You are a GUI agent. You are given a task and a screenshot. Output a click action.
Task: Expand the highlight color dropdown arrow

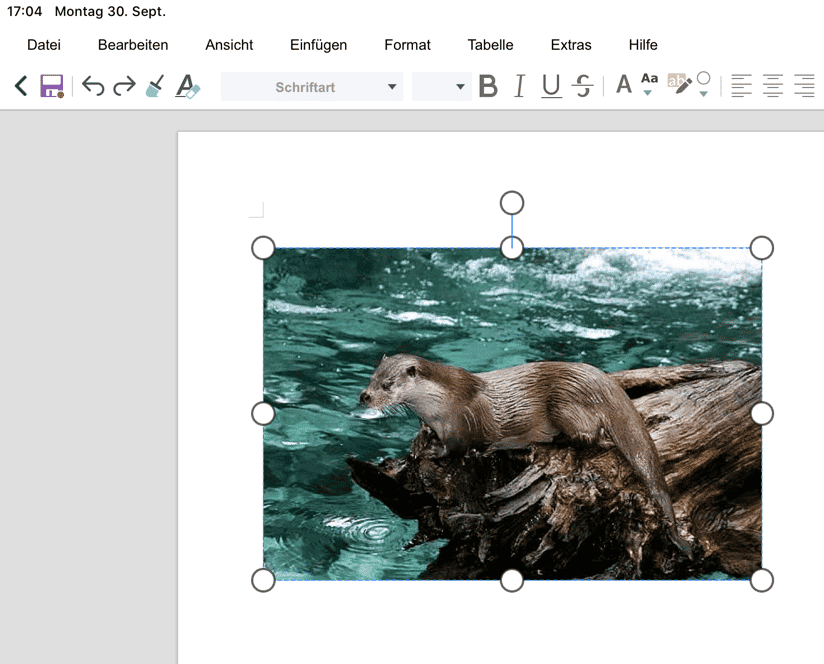coord(704,94)
